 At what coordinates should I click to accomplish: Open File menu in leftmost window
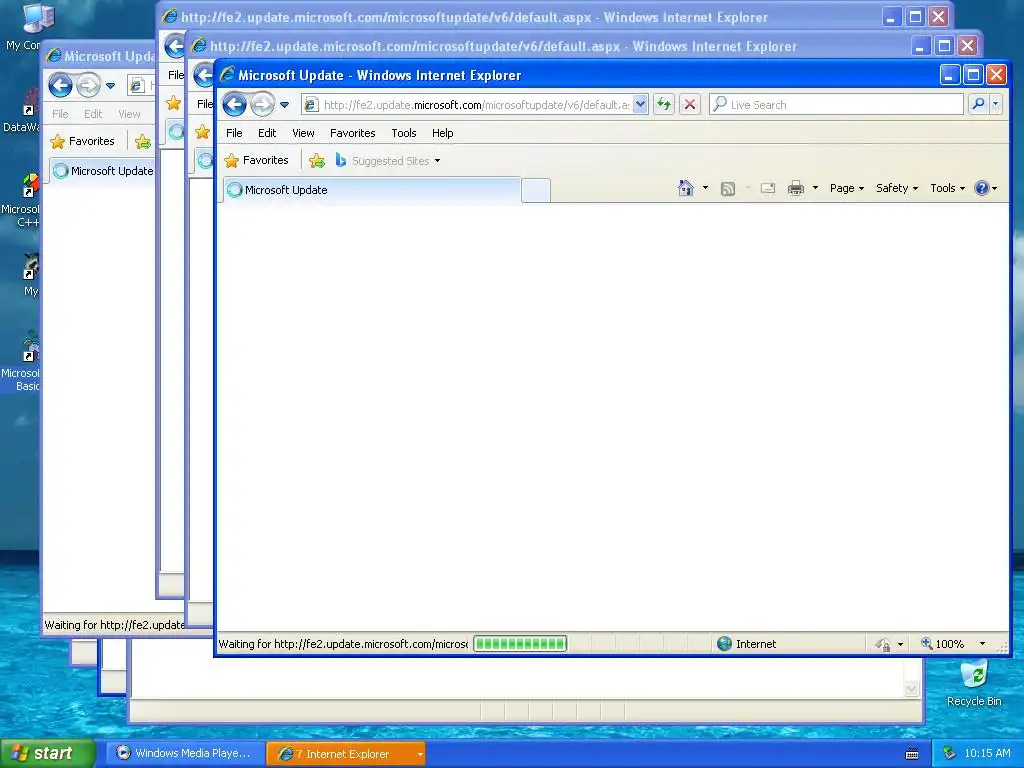pyautogui.click(x=60, y=114)
